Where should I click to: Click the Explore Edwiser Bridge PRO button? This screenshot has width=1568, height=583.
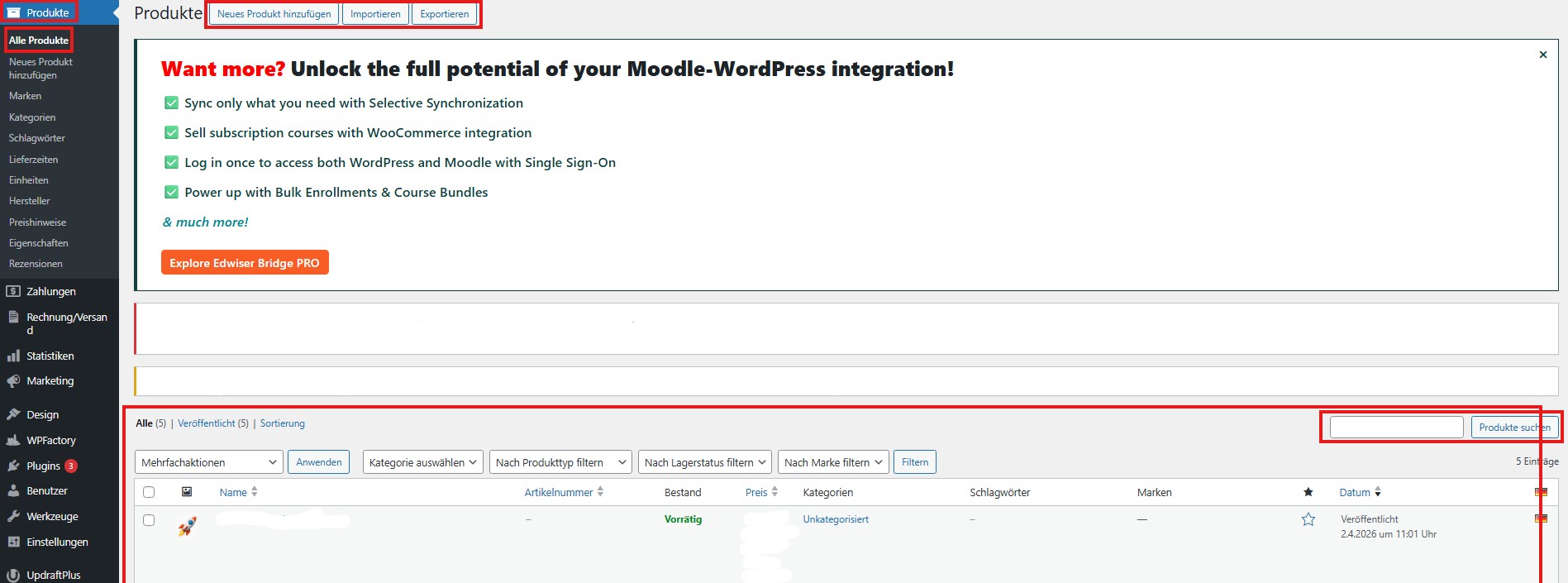pyautogui.click(x=245, y=262)
